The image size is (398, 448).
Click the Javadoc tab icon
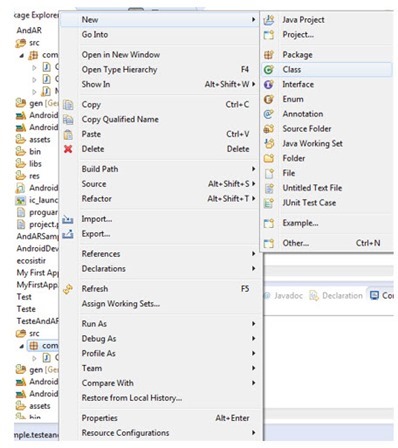click(x=267, y=296)
